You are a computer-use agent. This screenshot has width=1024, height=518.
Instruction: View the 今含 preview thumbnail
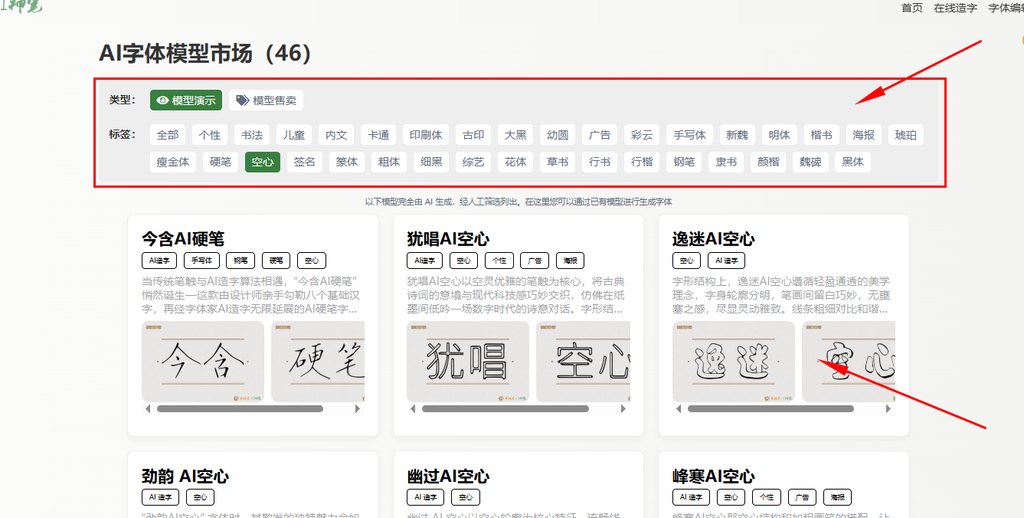click(x=203, y=361)
